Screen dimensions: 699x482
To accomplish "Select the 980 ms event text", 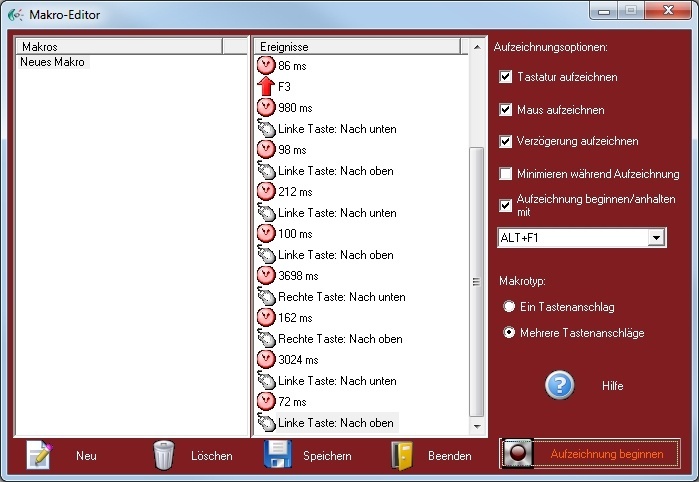I will tap(295, 108).
